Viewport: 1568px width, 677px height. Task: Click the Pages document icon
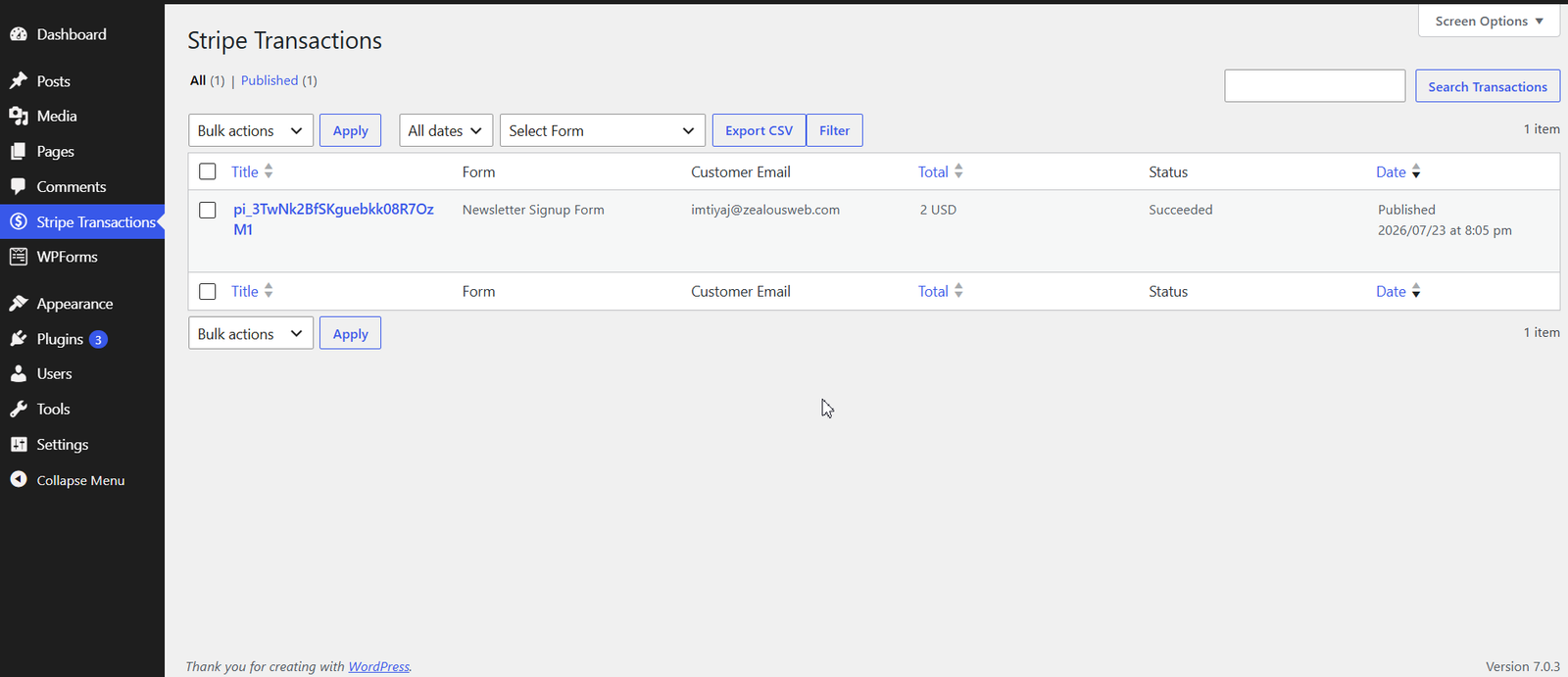point(19,151)
